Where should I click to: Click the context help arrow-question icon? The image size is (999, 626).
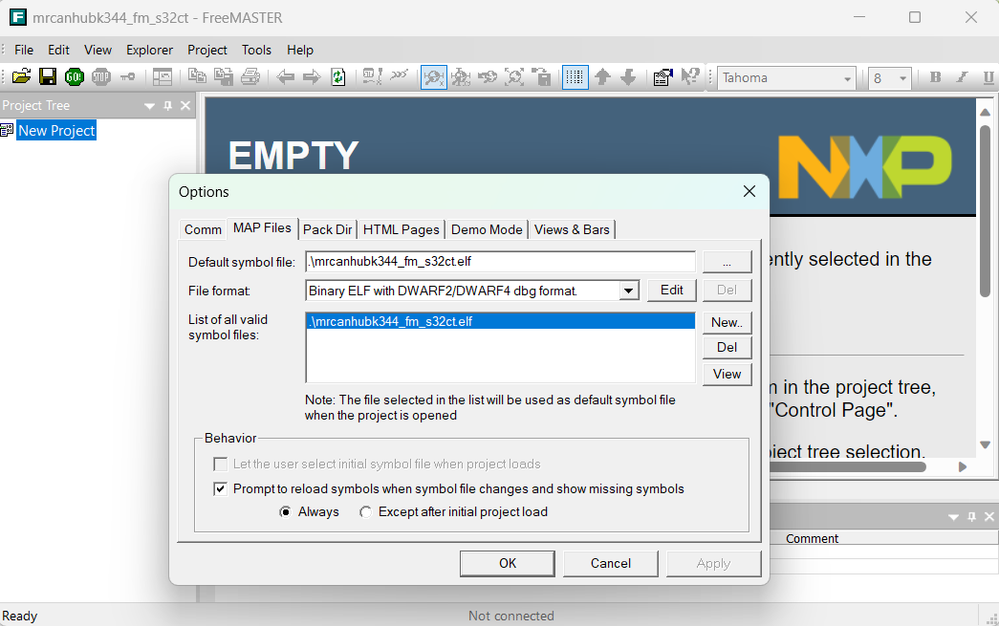[689, 78]
